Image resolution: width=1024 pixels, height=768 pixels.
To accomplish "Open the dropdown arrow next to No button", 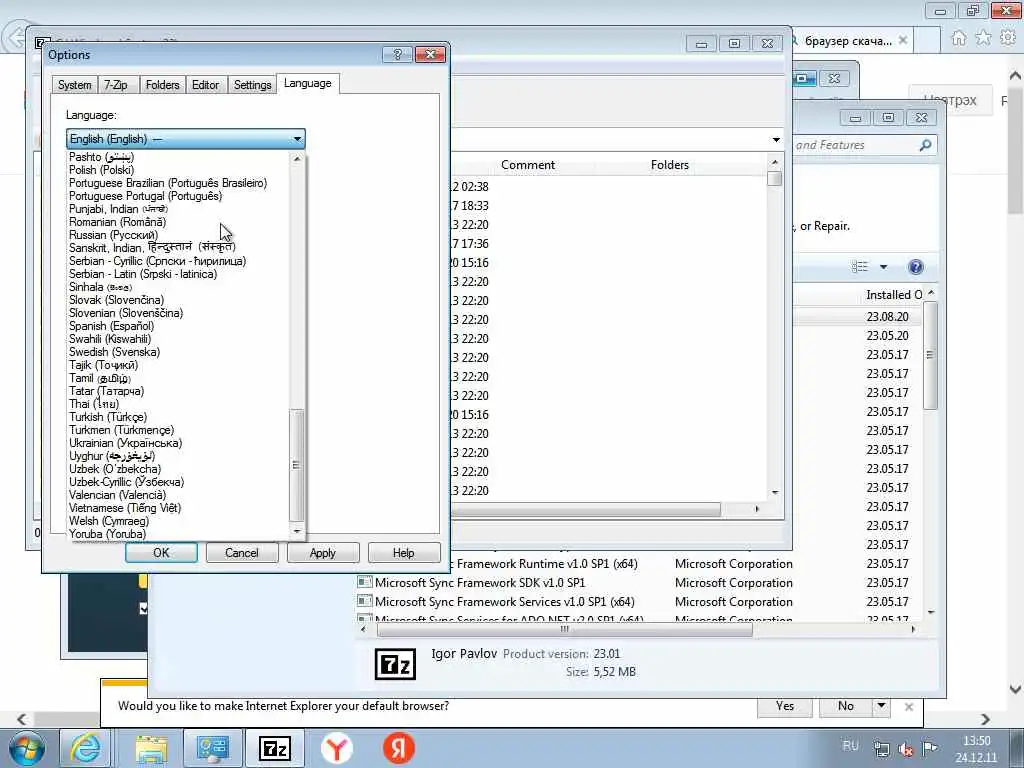I will [x=882, y=707].
